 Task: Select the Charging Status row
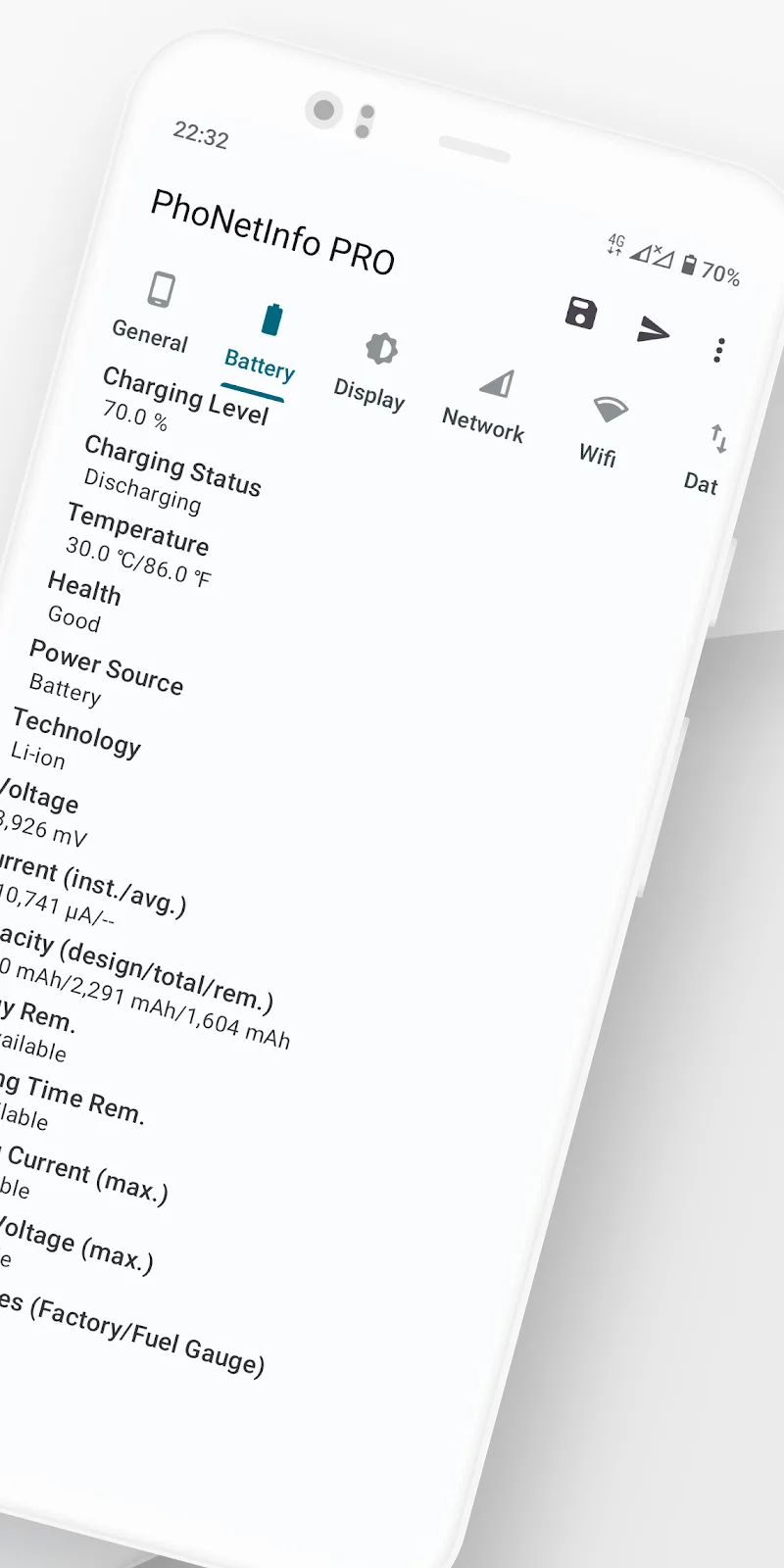point(171,468)
